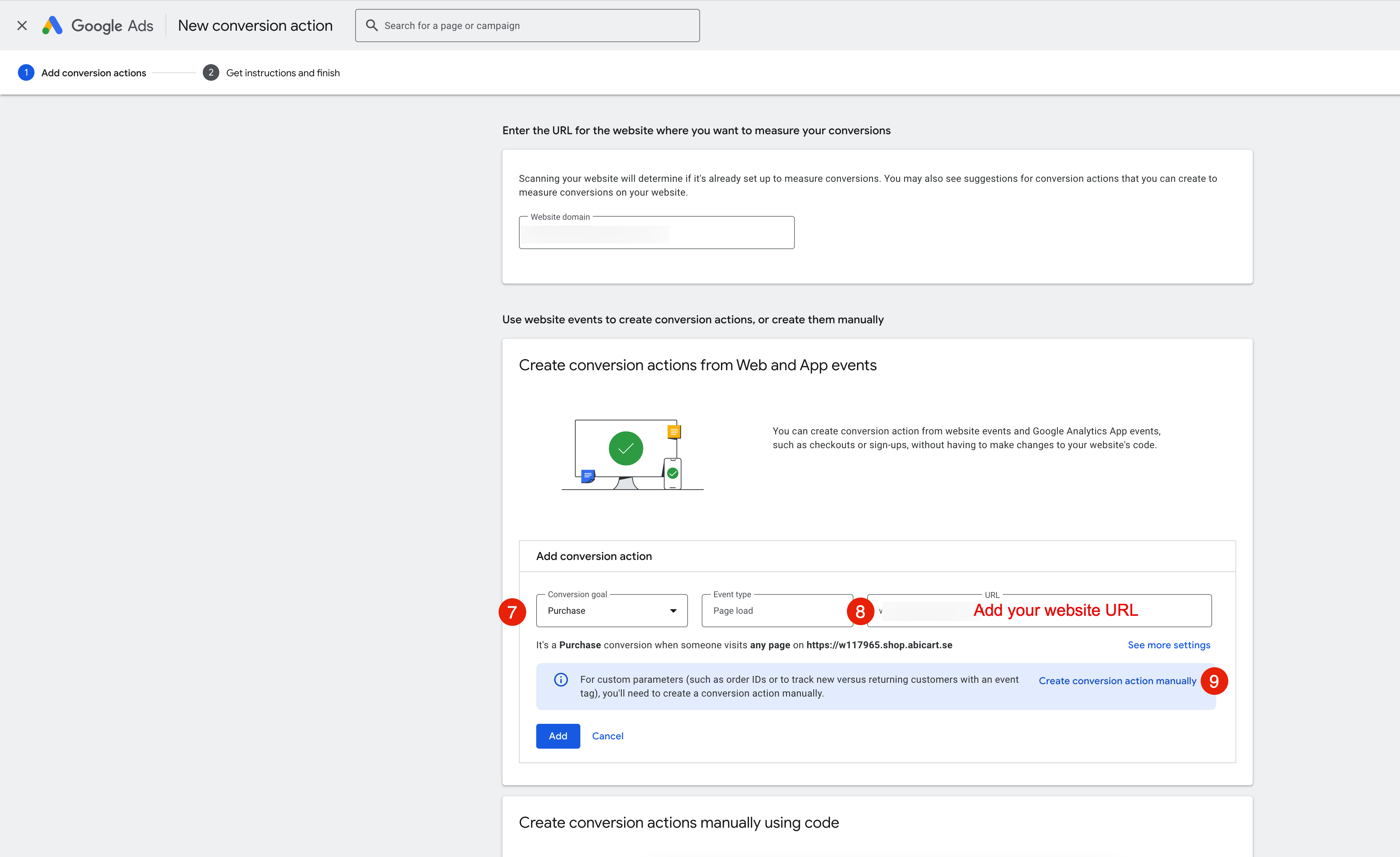This screenshot has height=857, width=1400.
Task: Click the red number 9 marker
Action: tap(1214, 681)
